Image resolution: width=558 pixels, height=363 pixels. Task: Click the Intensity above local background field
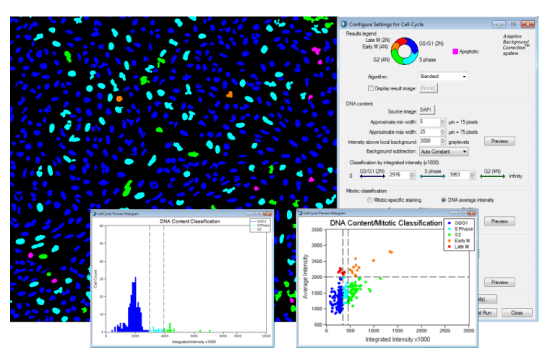tap(430, 141)
